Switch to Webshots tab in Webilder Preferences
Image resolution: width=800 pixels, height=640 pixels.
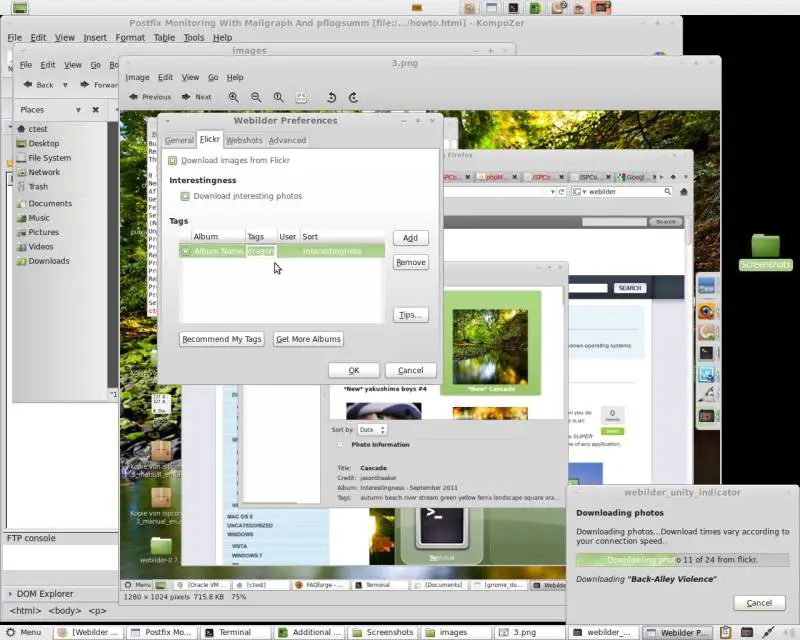point(244,140)
